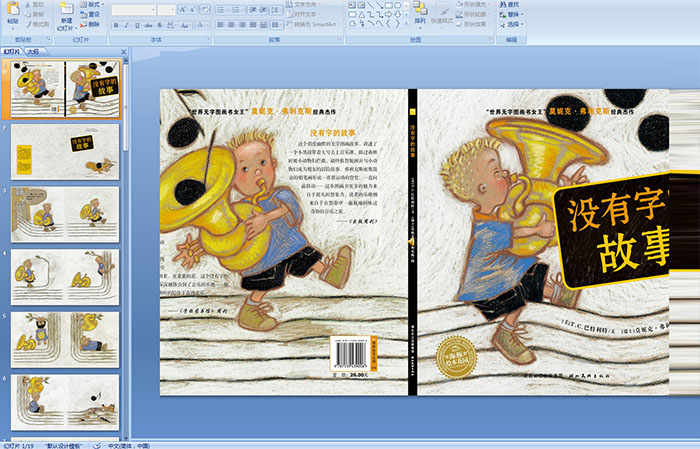The height and width of the screenshot is (449, 700).
Task: Select the Rectangle shape in gallery
Action: (x=388, y=5)
